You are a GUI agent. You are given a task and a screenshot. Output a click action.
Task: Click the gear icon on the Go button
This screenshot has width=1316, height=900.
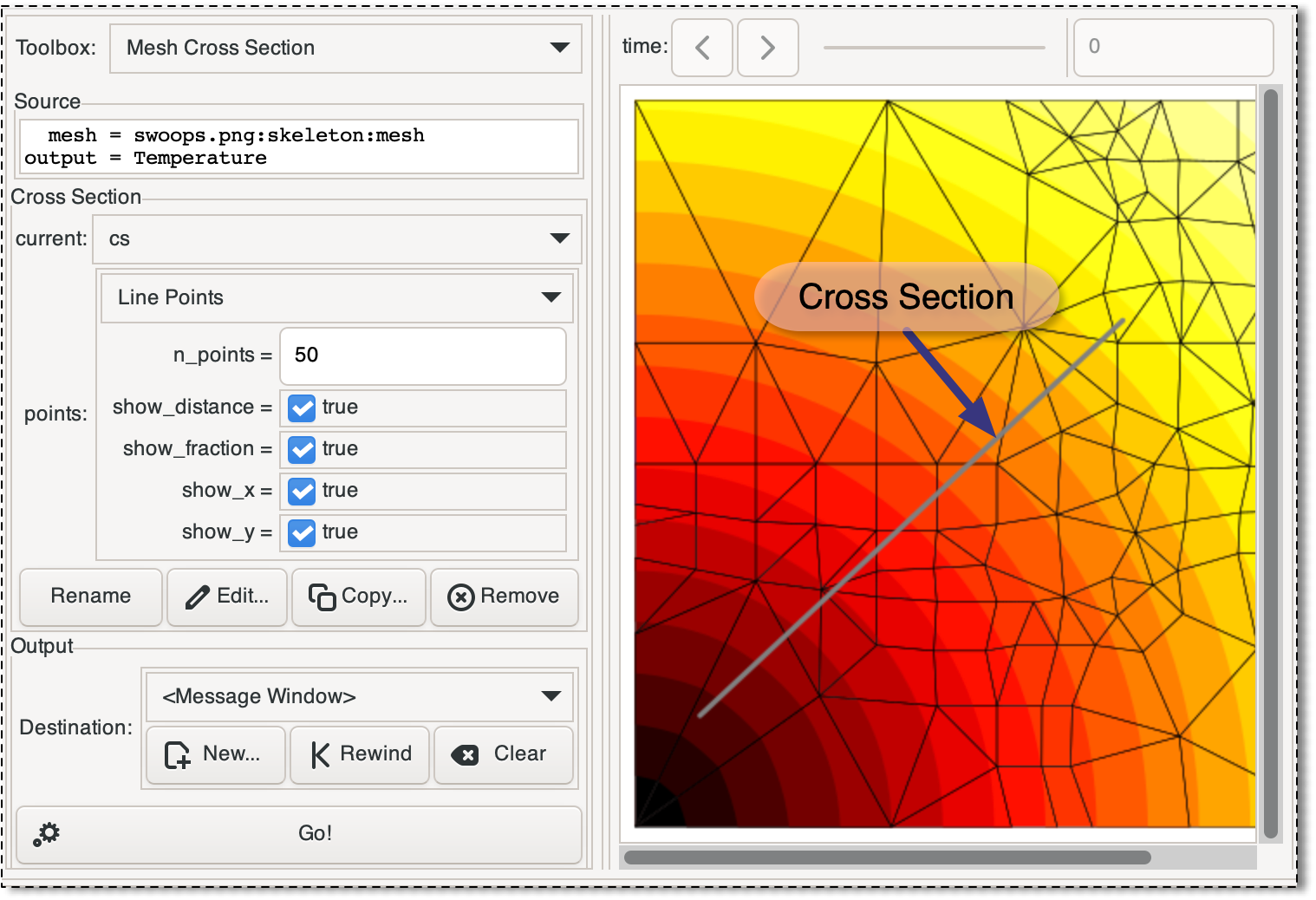(46, 833)
